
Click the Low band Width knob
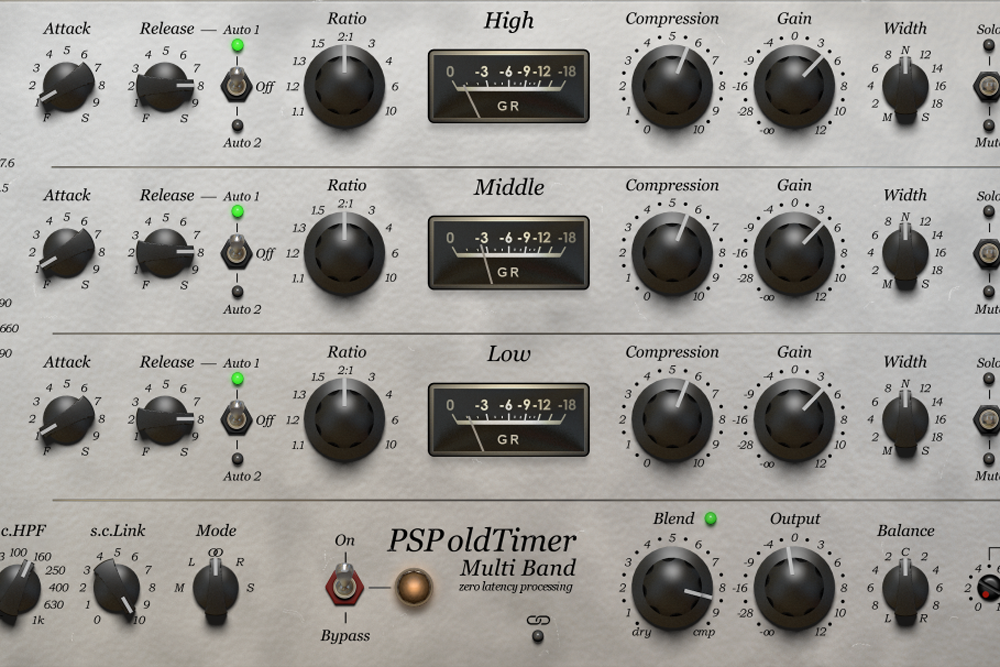point(905,421)
